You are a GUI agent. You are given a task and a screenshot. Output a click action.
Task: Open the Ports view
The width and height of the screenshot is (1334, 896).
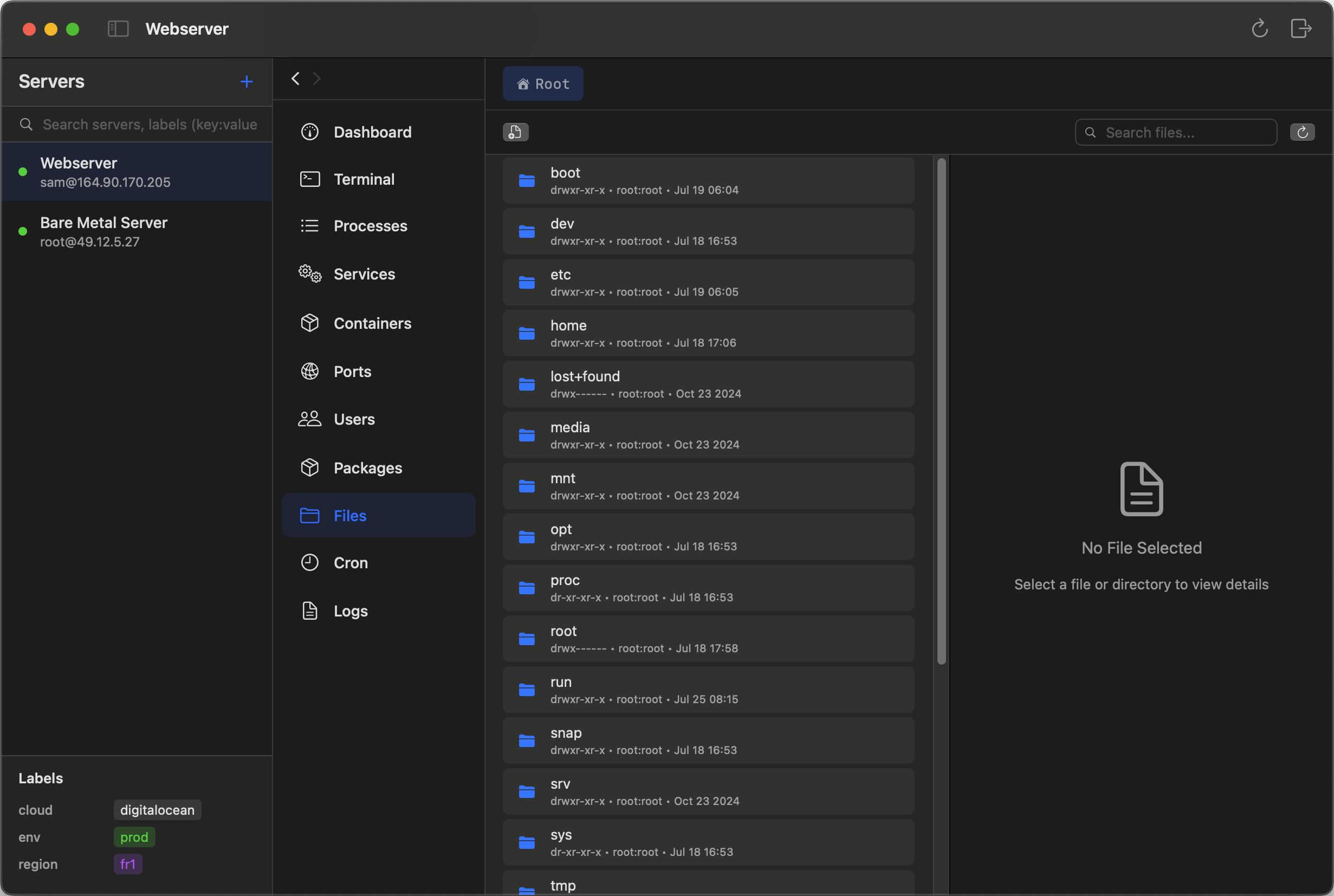[378, 372]
